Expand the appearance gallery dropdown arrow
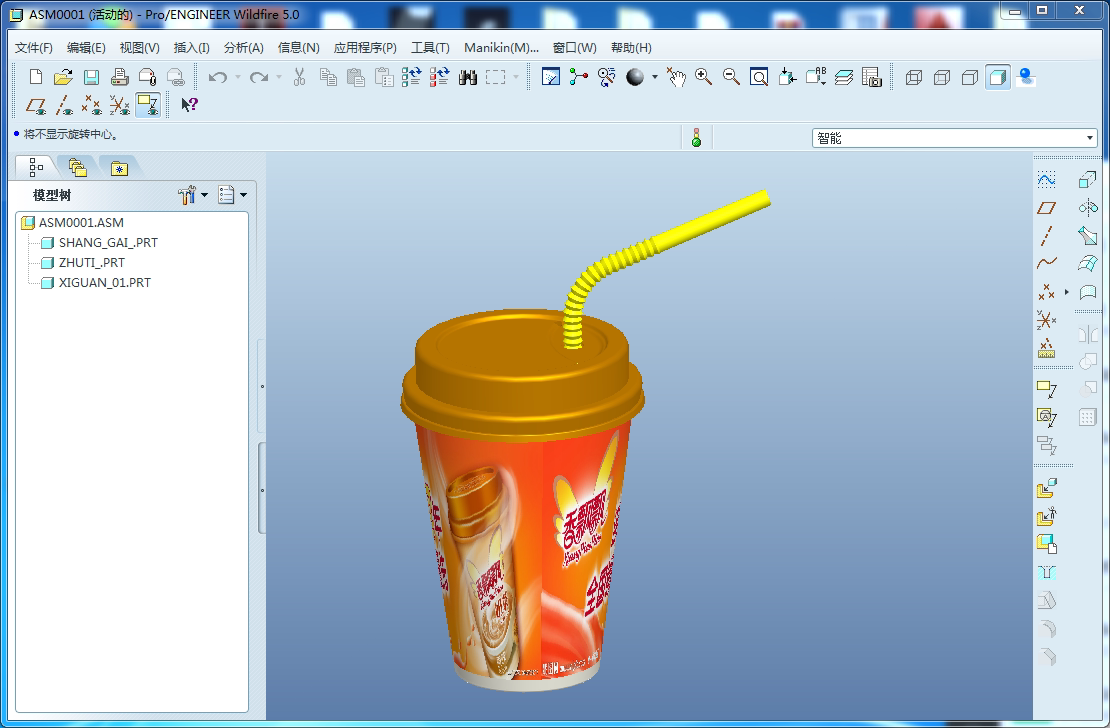This screenshot has height=728, width=1110. click(x=655, y=76)
